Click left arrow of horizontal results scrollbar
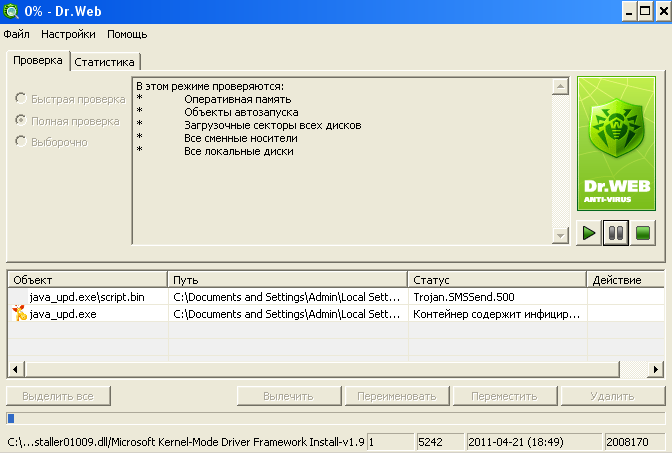Screen dimensions: 672x453 15,369
